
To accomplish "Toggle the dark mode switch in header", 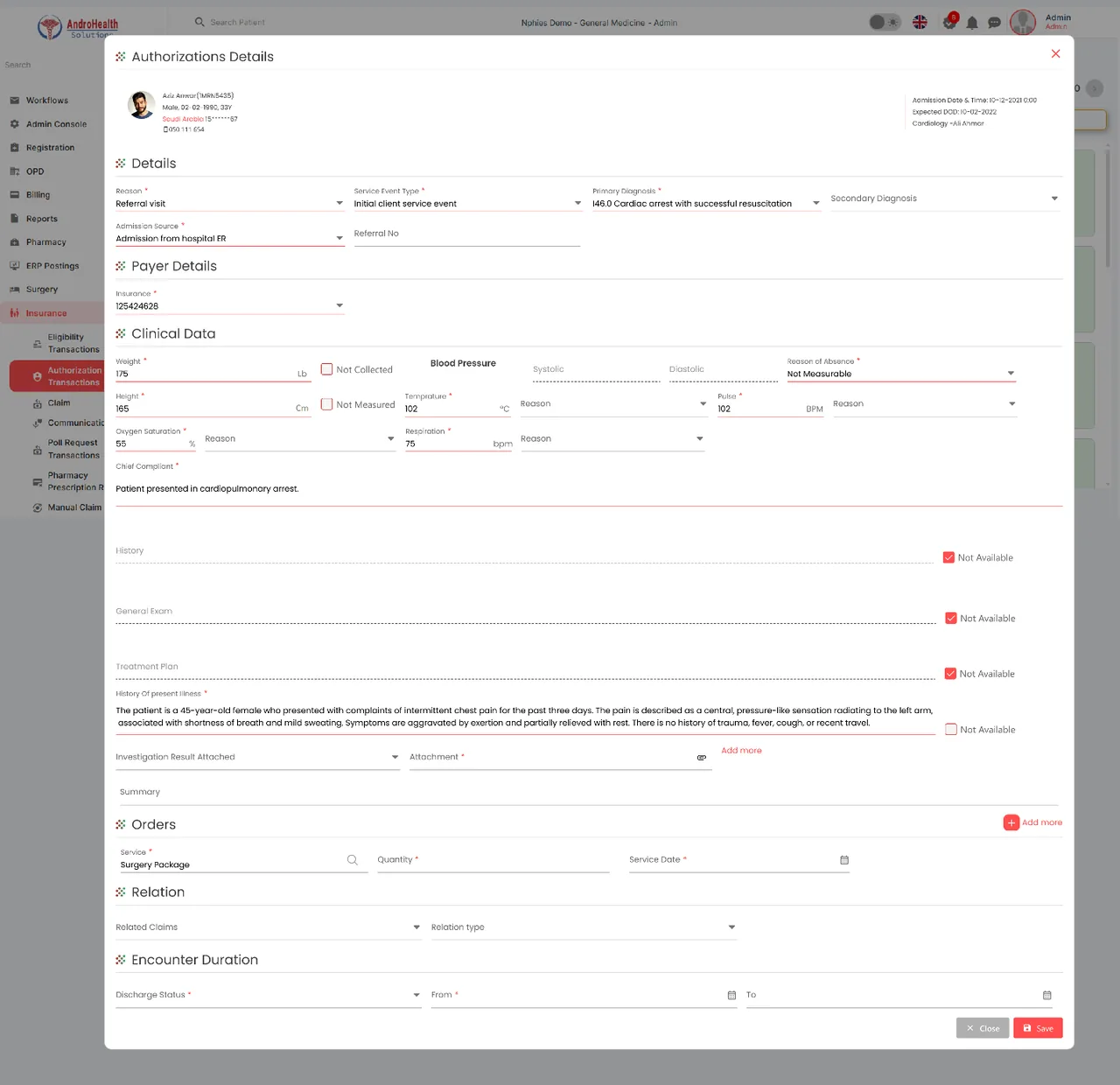I will pyautogui.click(x=885, y=22).
